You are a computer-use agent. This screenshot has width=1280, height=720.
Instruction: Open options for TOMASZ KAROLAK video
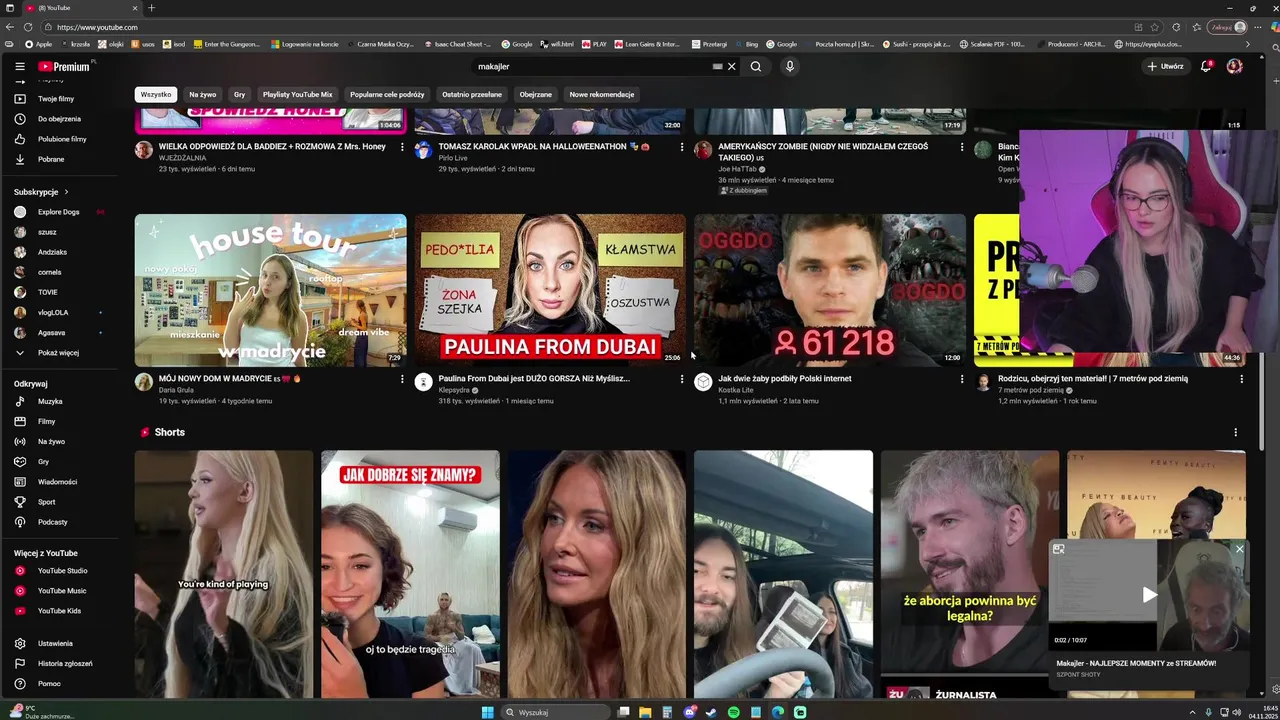pos(682,147)
